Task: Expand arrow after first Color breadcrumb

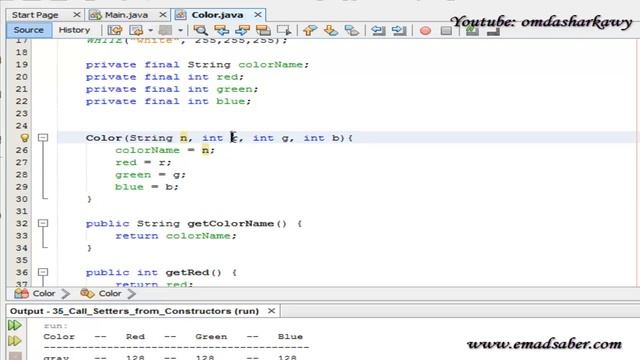Action: [x=65, y=293]
